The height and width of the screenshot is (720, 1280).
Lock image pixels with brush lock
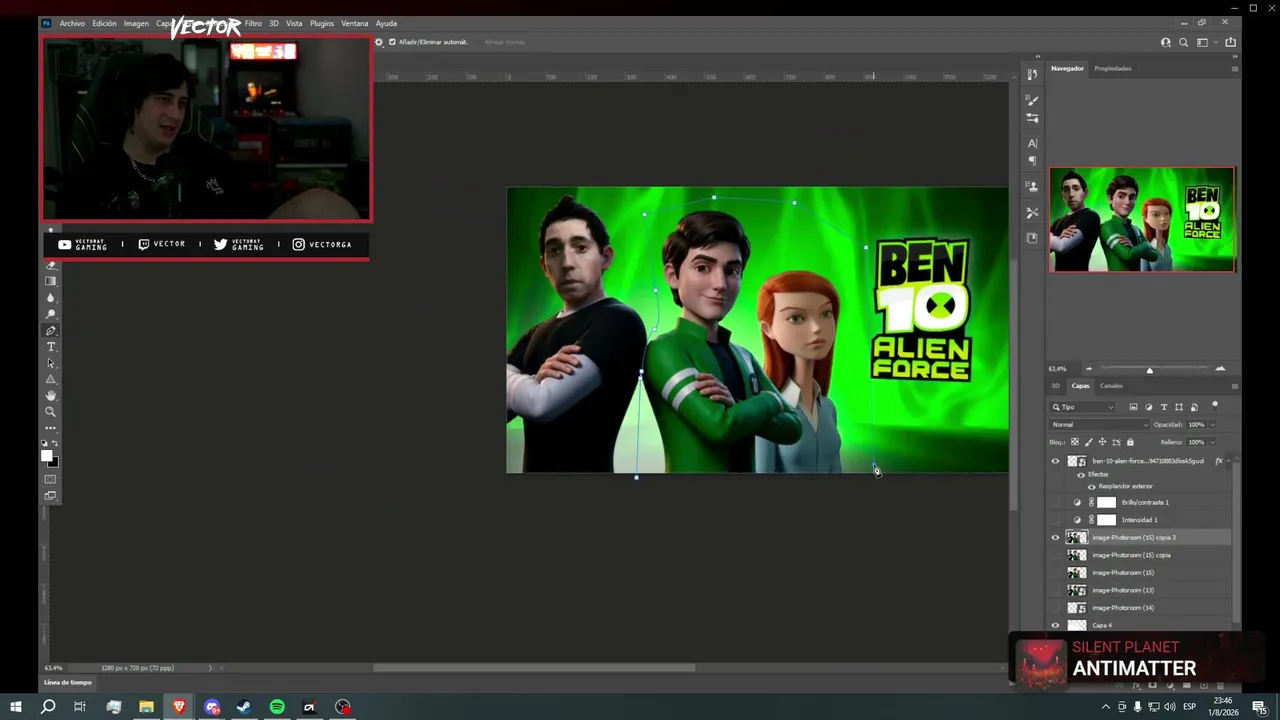1089,442
